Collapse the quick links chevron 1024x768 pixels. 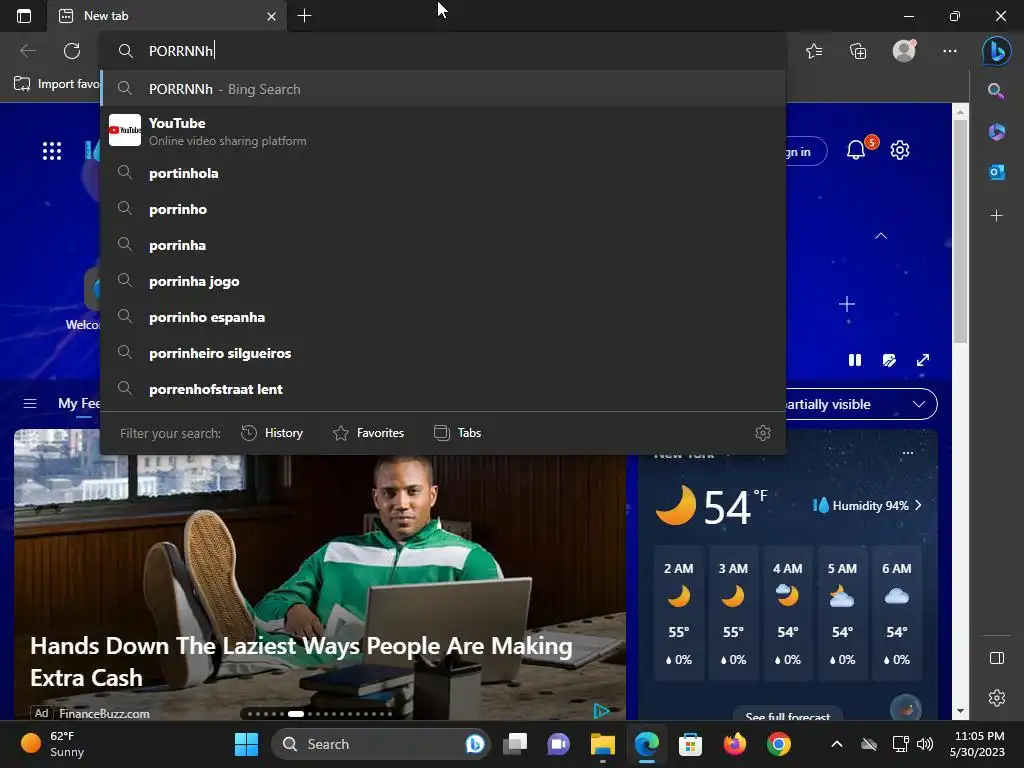click(x=880, y=236)
